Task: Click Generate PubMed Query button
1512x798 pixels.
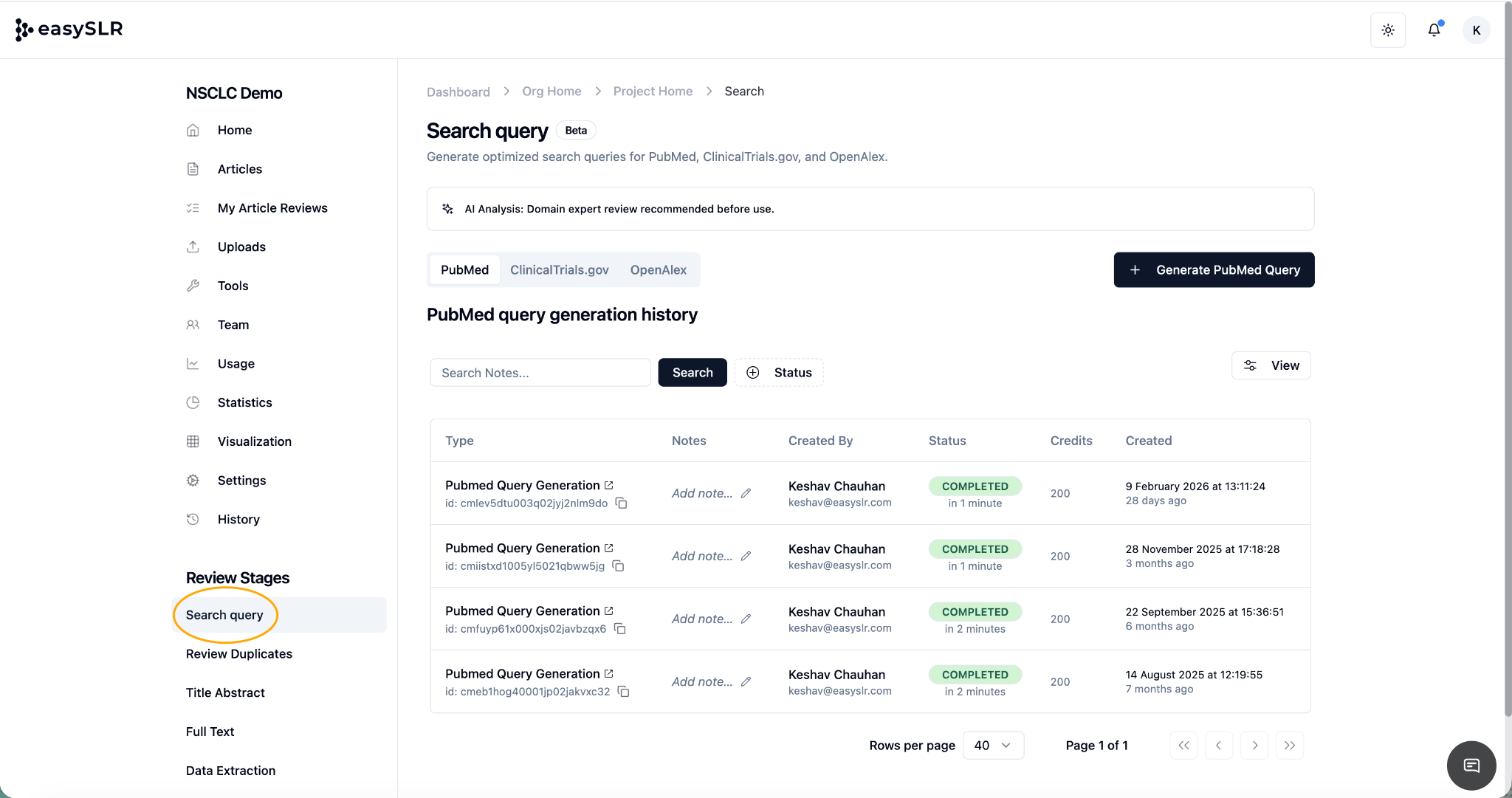Action: [x=1214, y=270]
